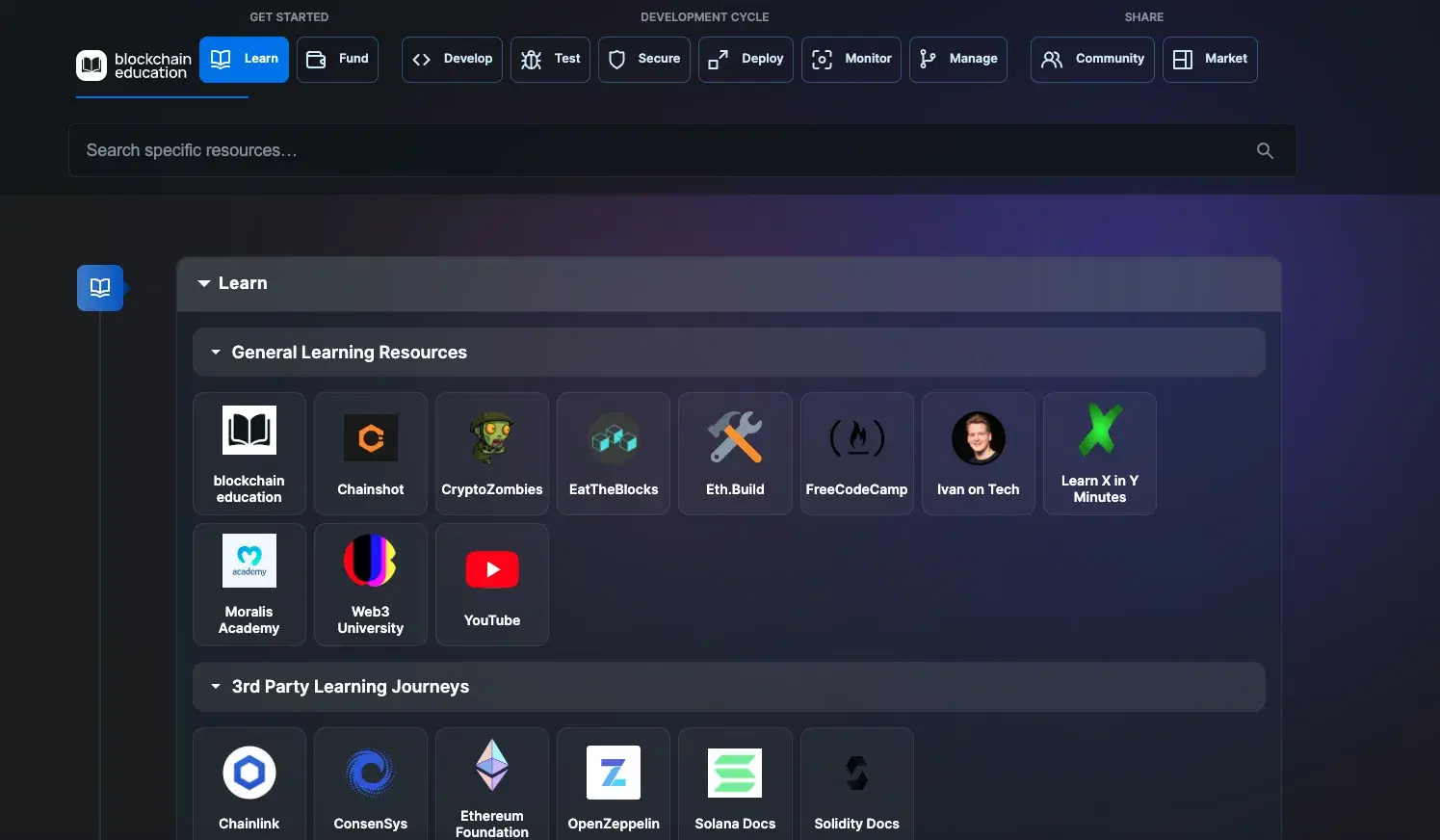Image resolution: width=1440 pixels, height=840 pixels.
Task: Click the book icon on the timeline sidebar
Action: click(100, 287)
